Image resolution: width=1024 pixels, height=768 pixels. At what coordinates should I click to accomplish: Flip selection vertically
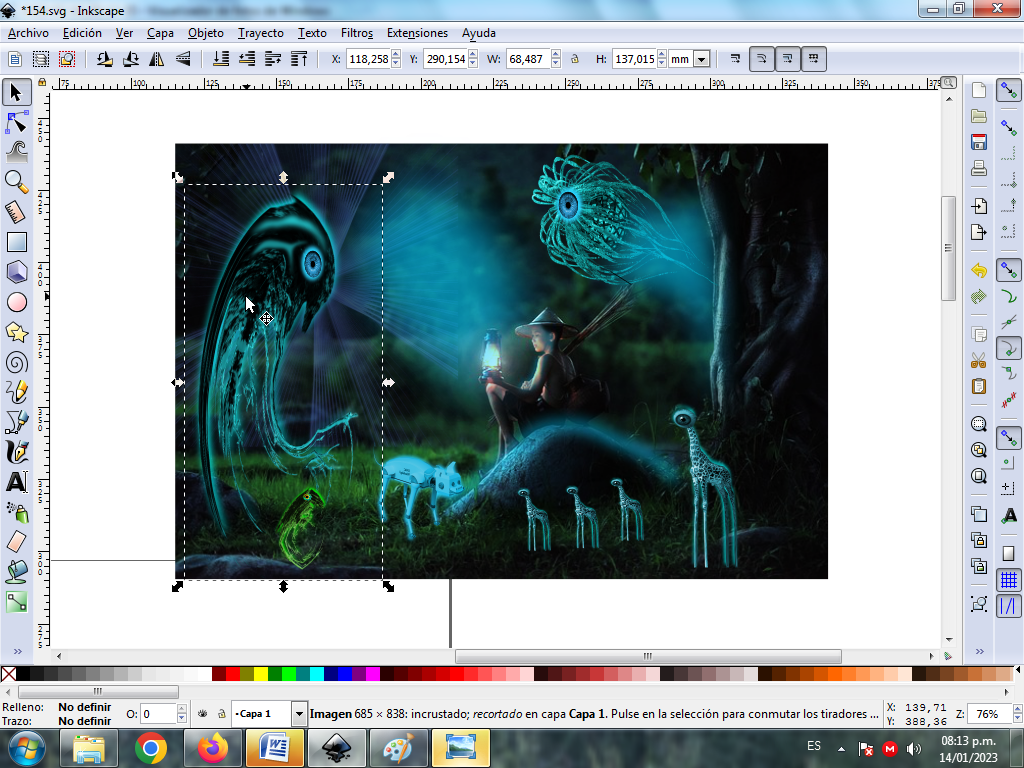click(x=183, y=59)
